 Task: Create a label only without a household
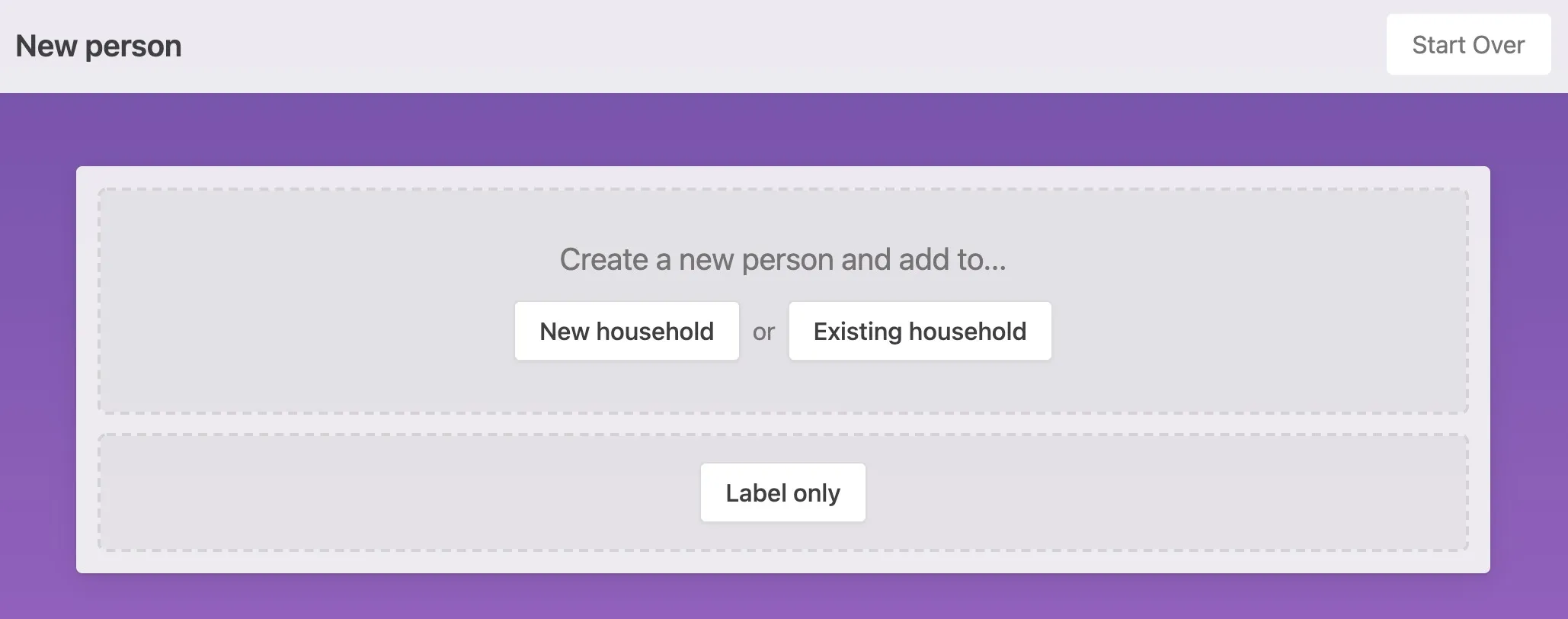[782, 492]
